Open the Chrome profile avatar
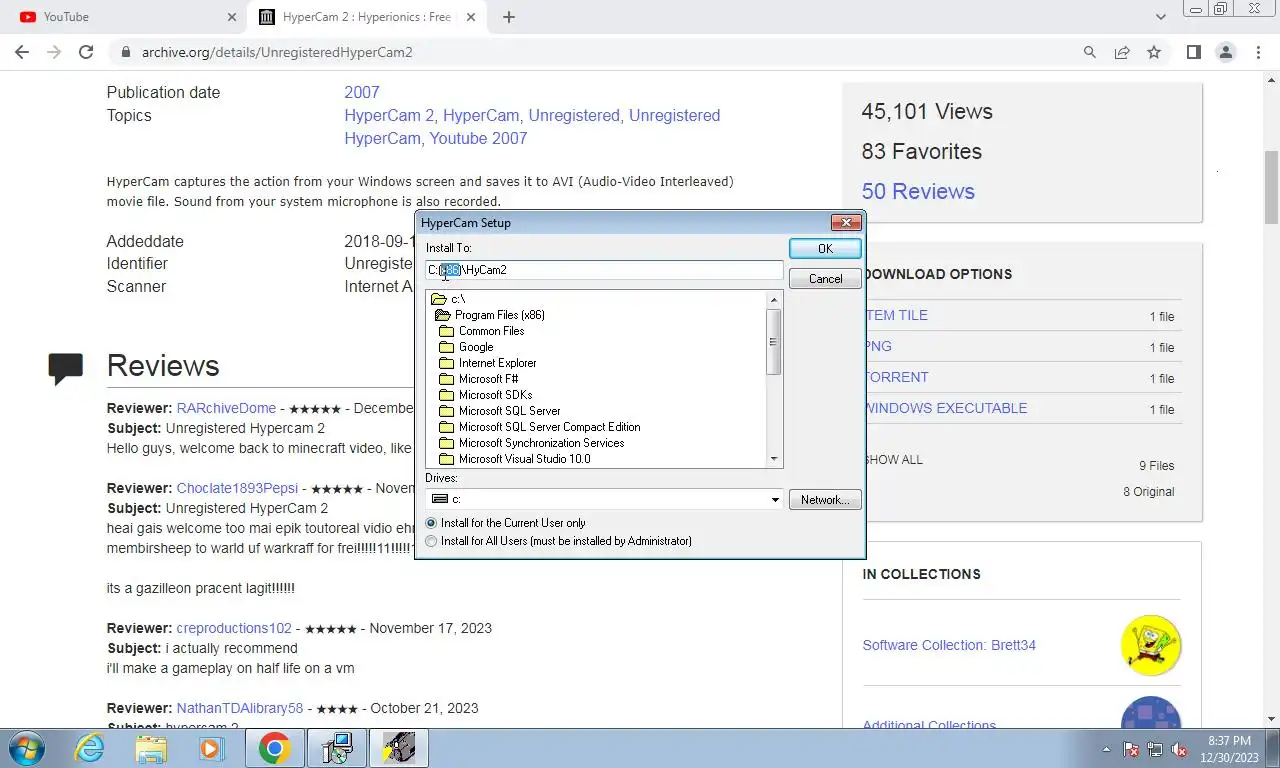Viewport: 1280px width, 768px height. [x=1225, y=52]
